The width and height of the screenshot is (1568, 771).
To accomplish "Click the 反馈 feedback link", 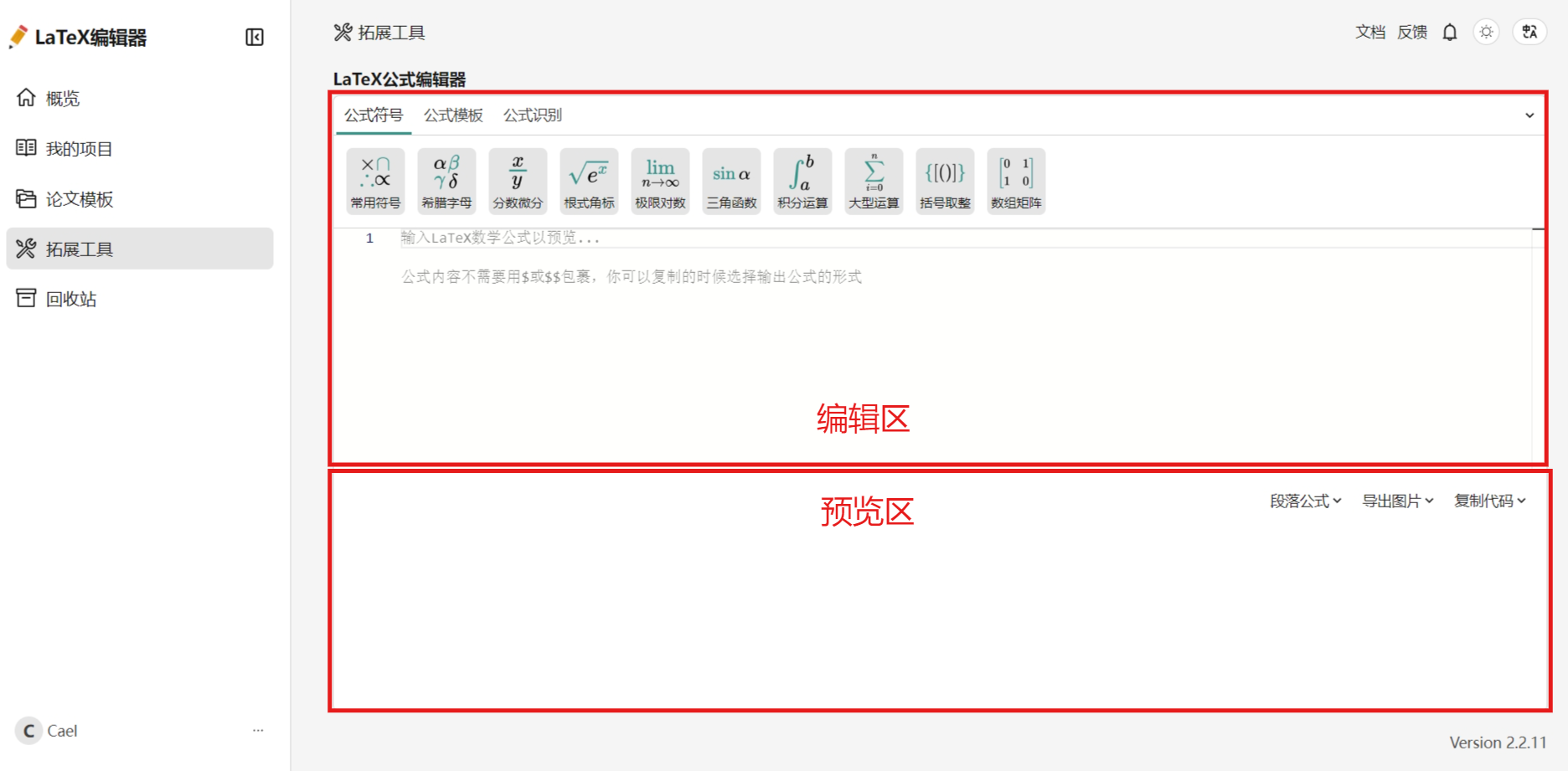I will tap(1412, 32).
